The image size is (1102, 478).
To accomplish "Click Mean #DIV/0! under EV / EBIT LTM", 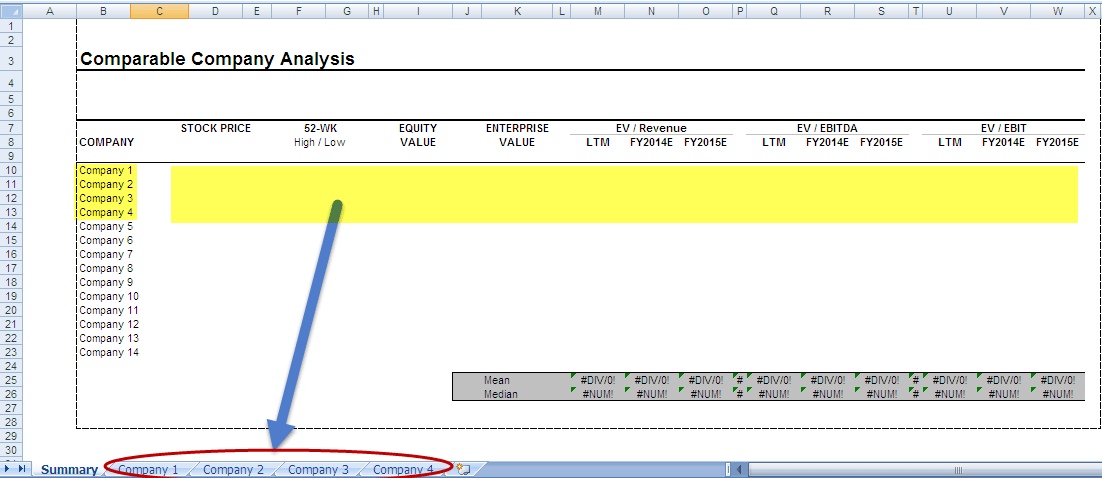I will click(949, 380).
